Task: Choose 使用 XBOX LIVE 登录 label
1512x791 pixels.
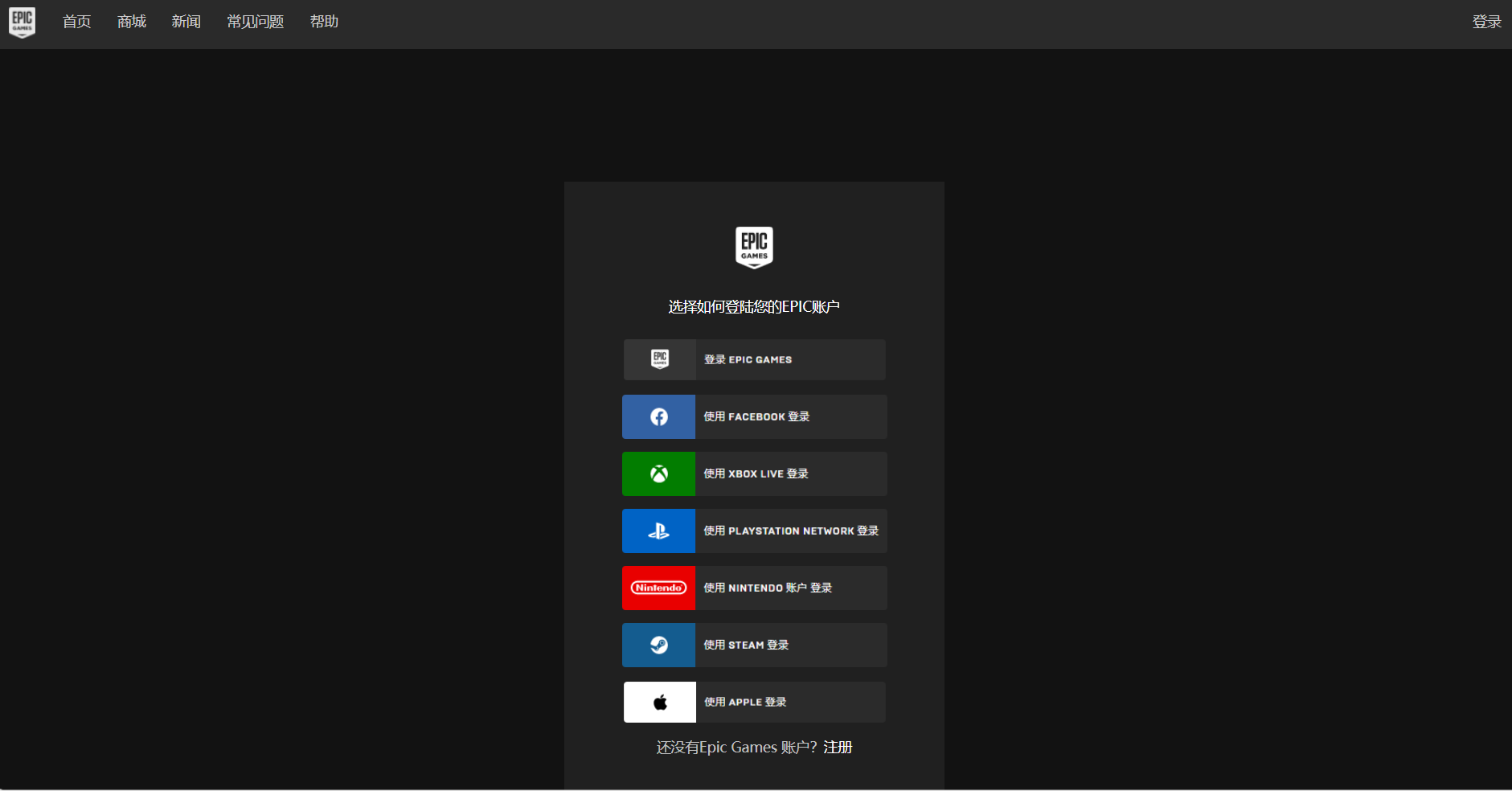Action: click(756, 473)
